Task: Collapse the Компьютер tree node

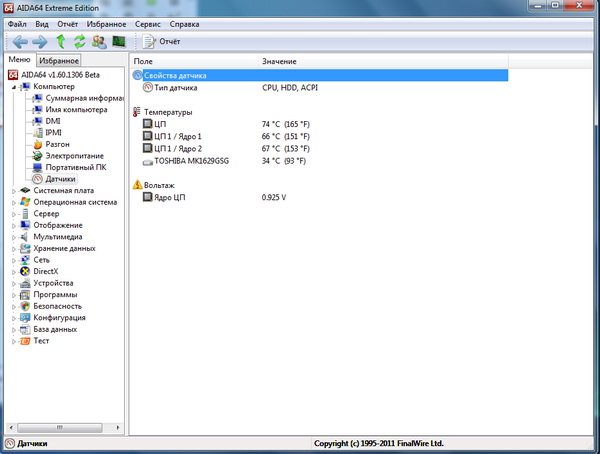Action: click(x=14, y=87)
